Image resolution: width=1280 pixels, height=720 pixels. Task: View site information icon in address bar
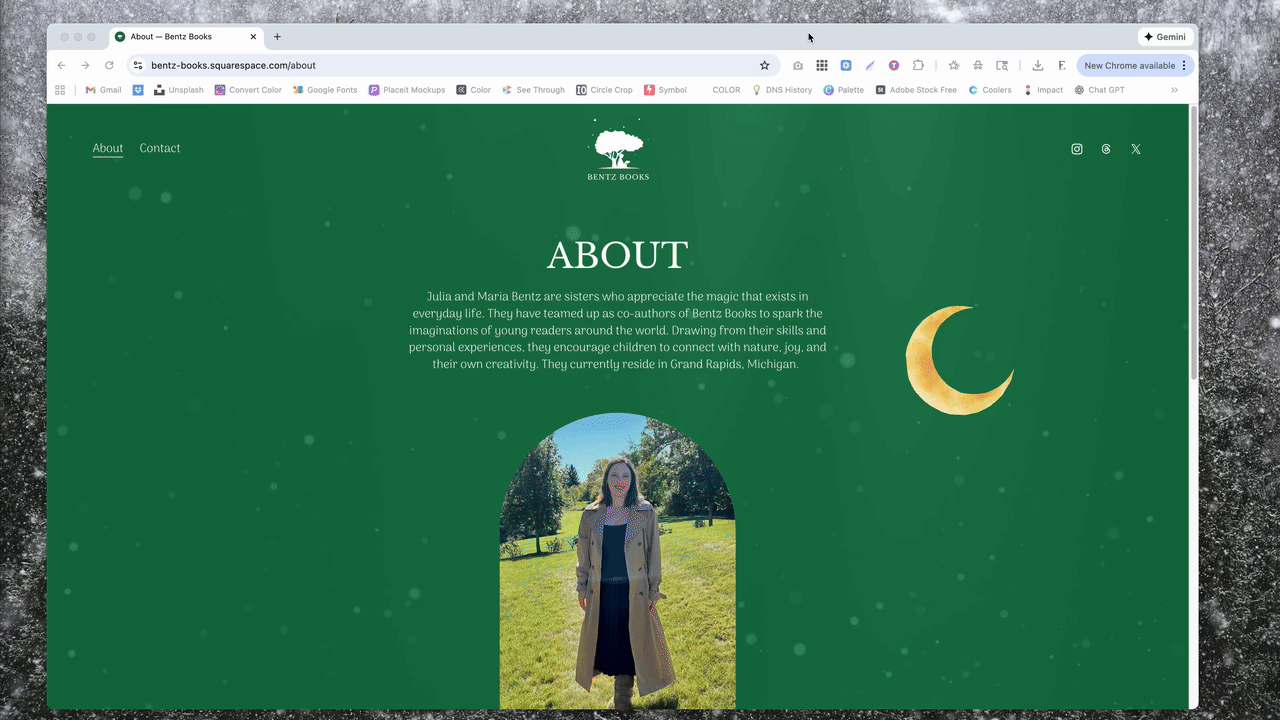(x=138, y=65)
